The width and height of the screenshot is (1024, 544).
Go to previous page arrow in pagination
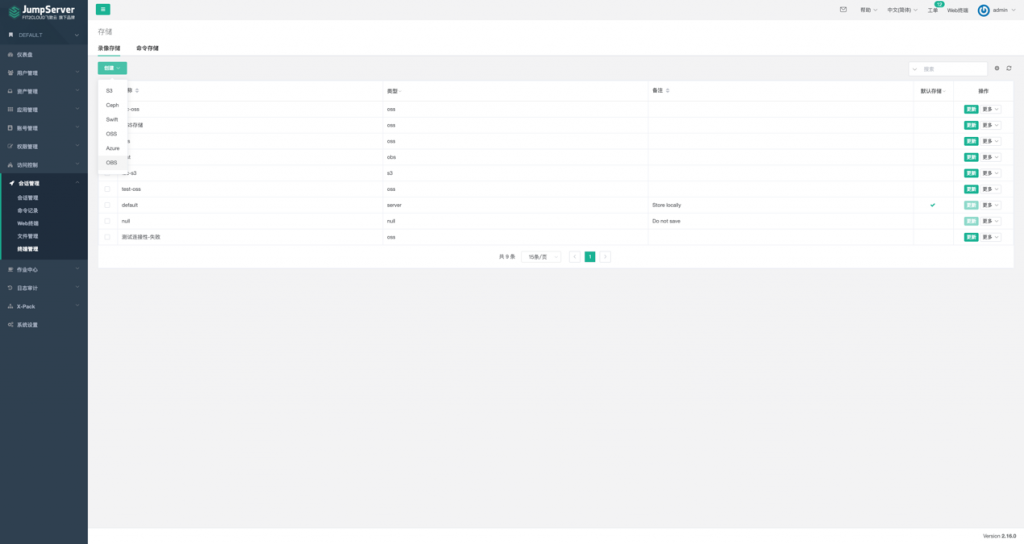pyautogui.click(x=575, y=257)
